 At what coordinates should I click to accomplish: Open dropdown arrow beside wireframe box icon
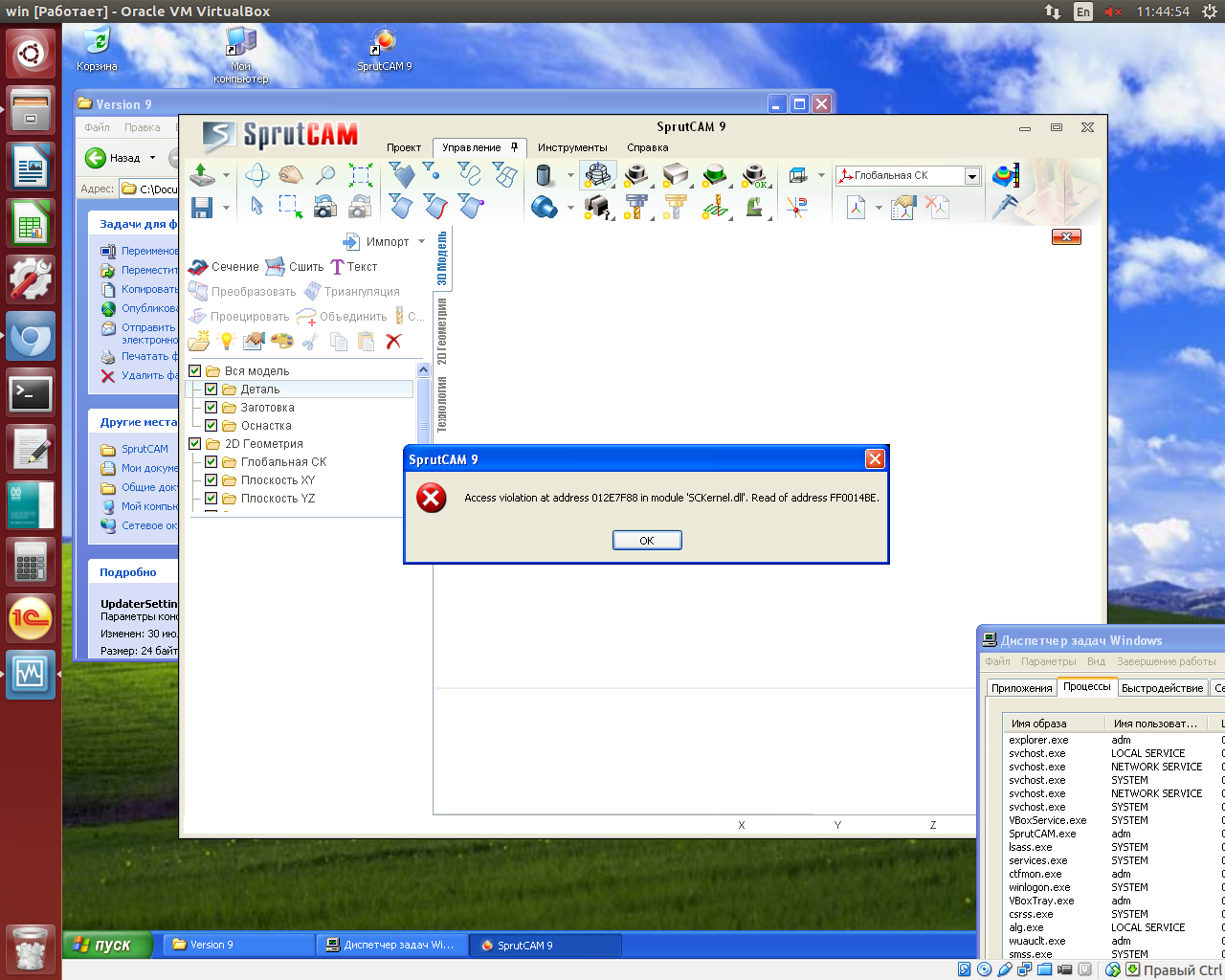click(x=821, y=175)
